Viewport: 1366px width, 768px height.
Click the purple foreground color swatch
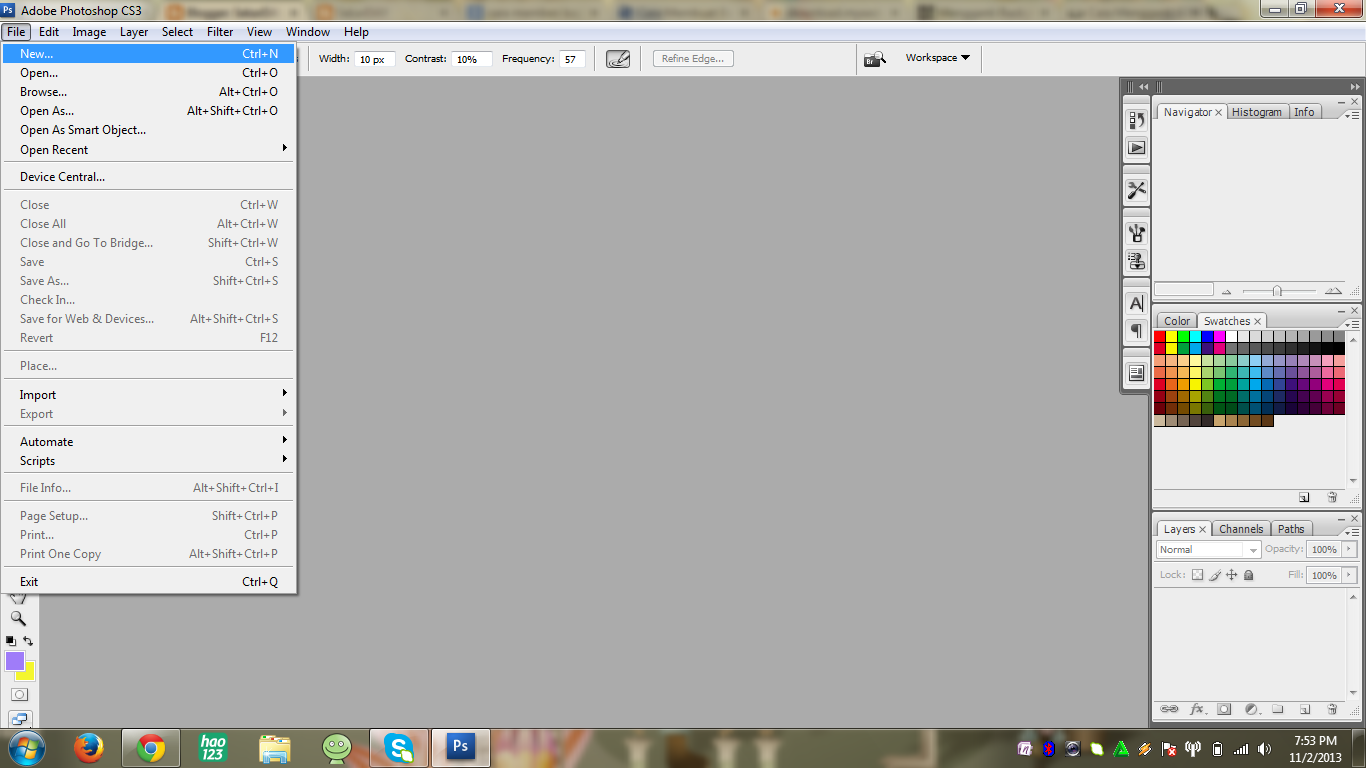pos(13,660)
